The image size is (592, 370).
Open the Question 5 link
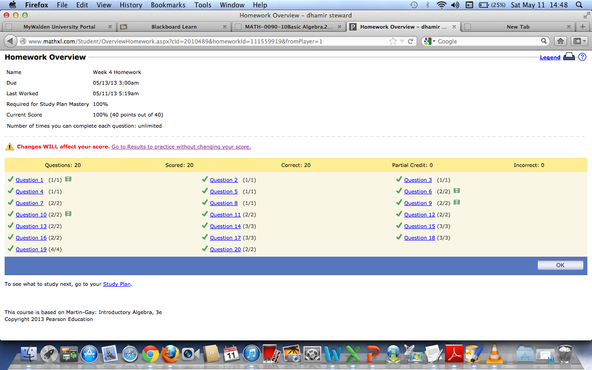(x=224, y=192)
